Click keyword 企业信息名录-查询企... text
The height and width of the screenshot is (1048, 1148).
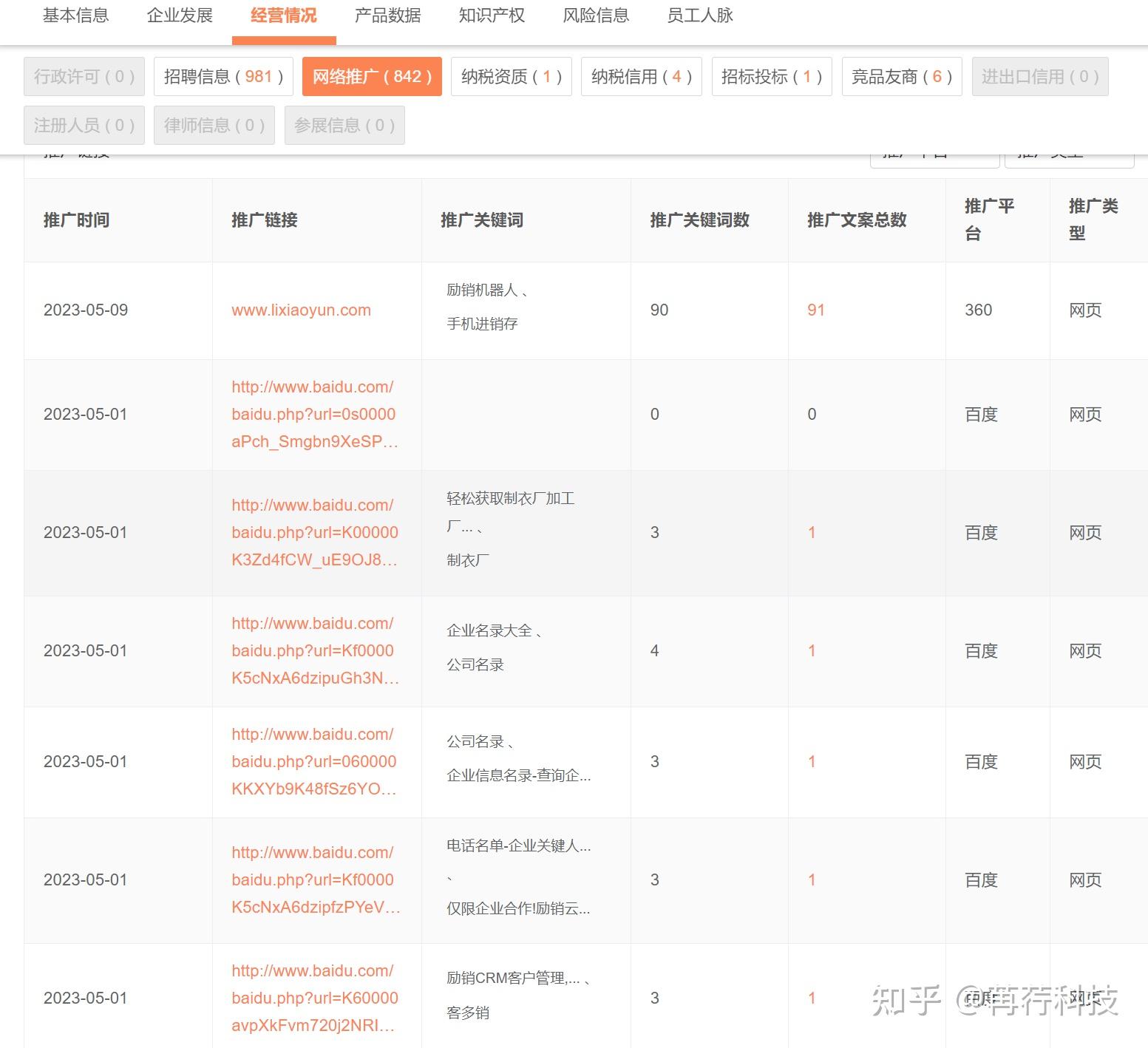click(518, 775)
